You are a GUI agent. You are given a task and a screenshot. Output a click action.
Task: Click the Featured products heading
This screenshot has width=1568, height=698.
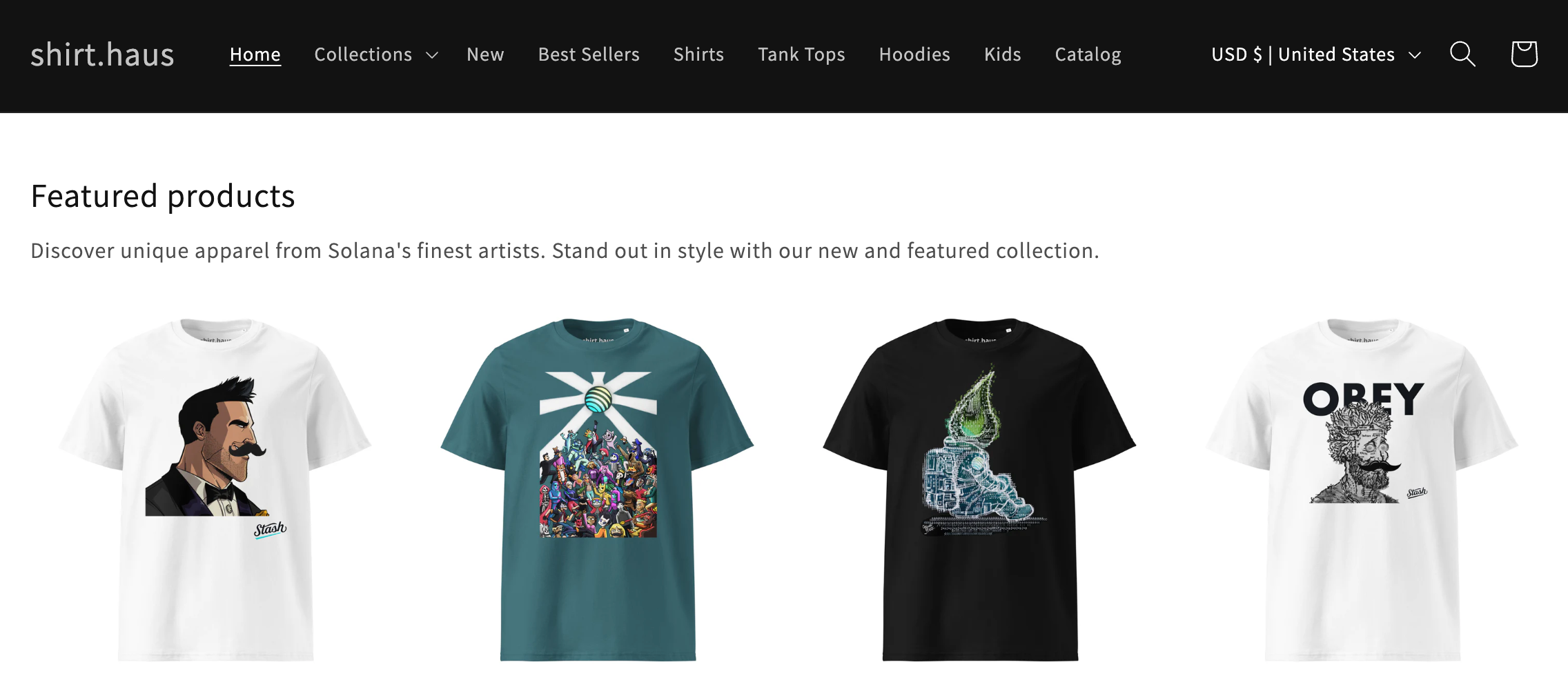163,196
